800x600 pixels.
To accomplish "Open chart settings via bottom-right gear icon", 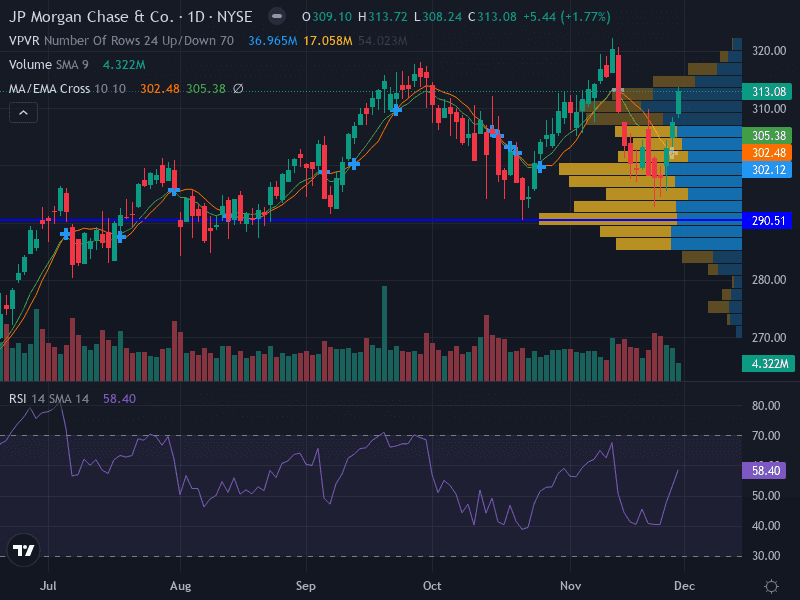I will pos(771,586).
